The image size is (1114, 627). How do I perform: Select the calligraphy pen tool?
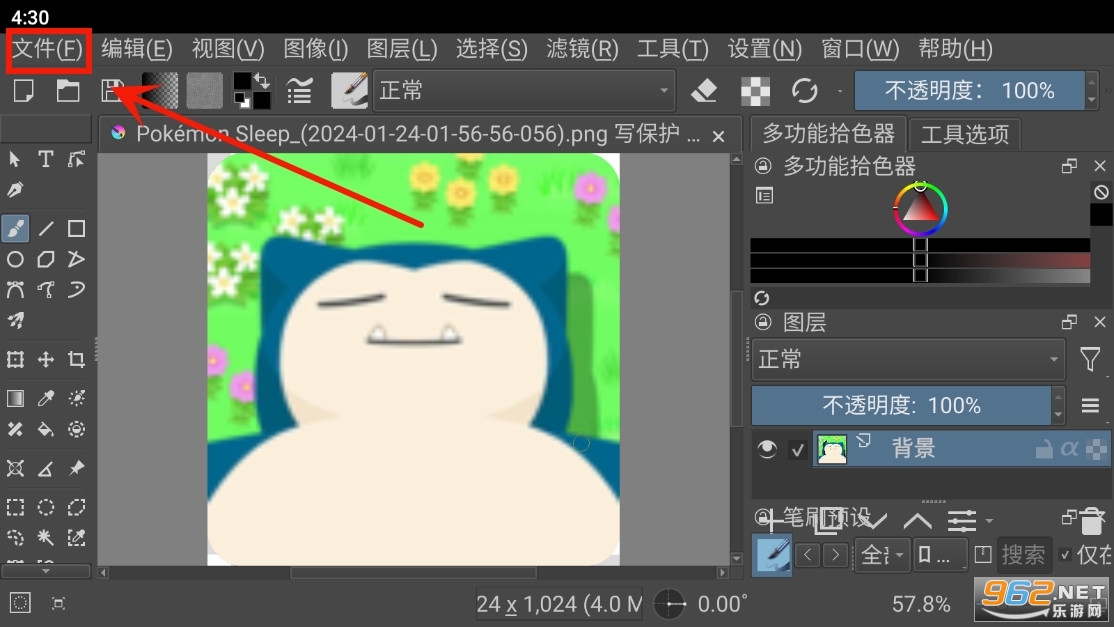(x=15, y=190)
